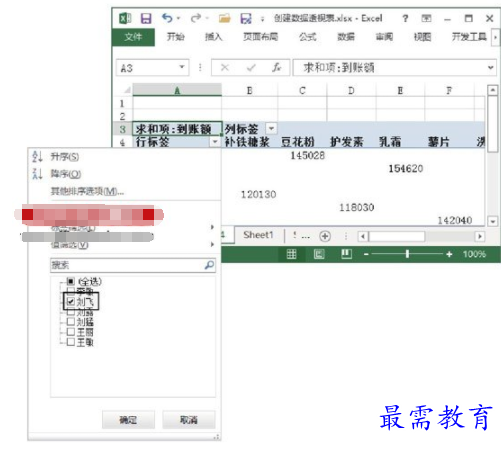Confirm formula entry with the check icon

pyautogui.click(x=251, y=68)
